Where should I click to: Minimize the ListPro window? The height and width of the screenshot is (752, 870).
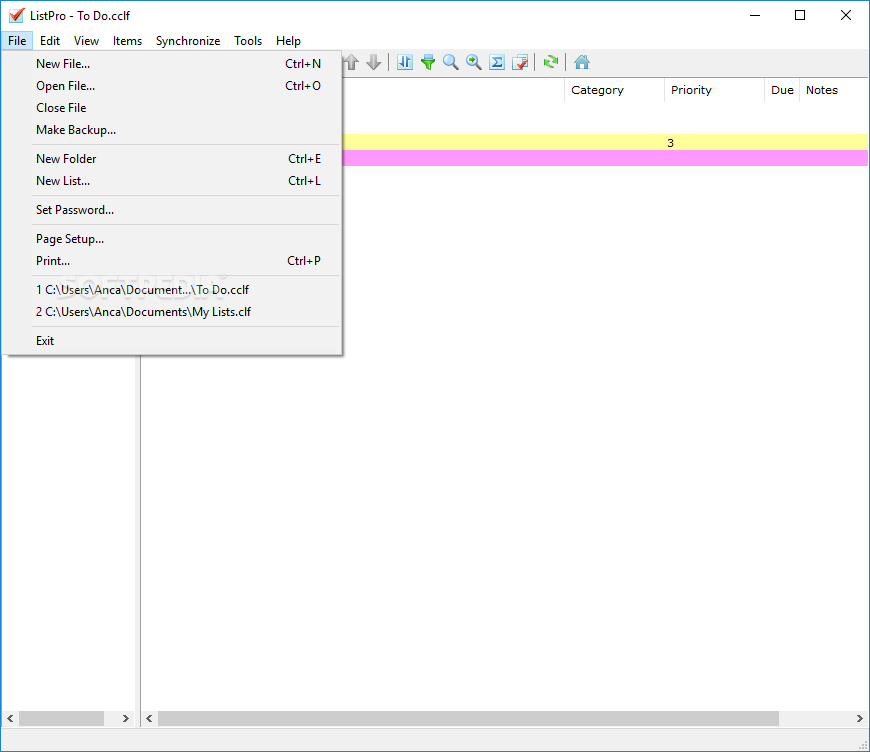tap(755, 16)
